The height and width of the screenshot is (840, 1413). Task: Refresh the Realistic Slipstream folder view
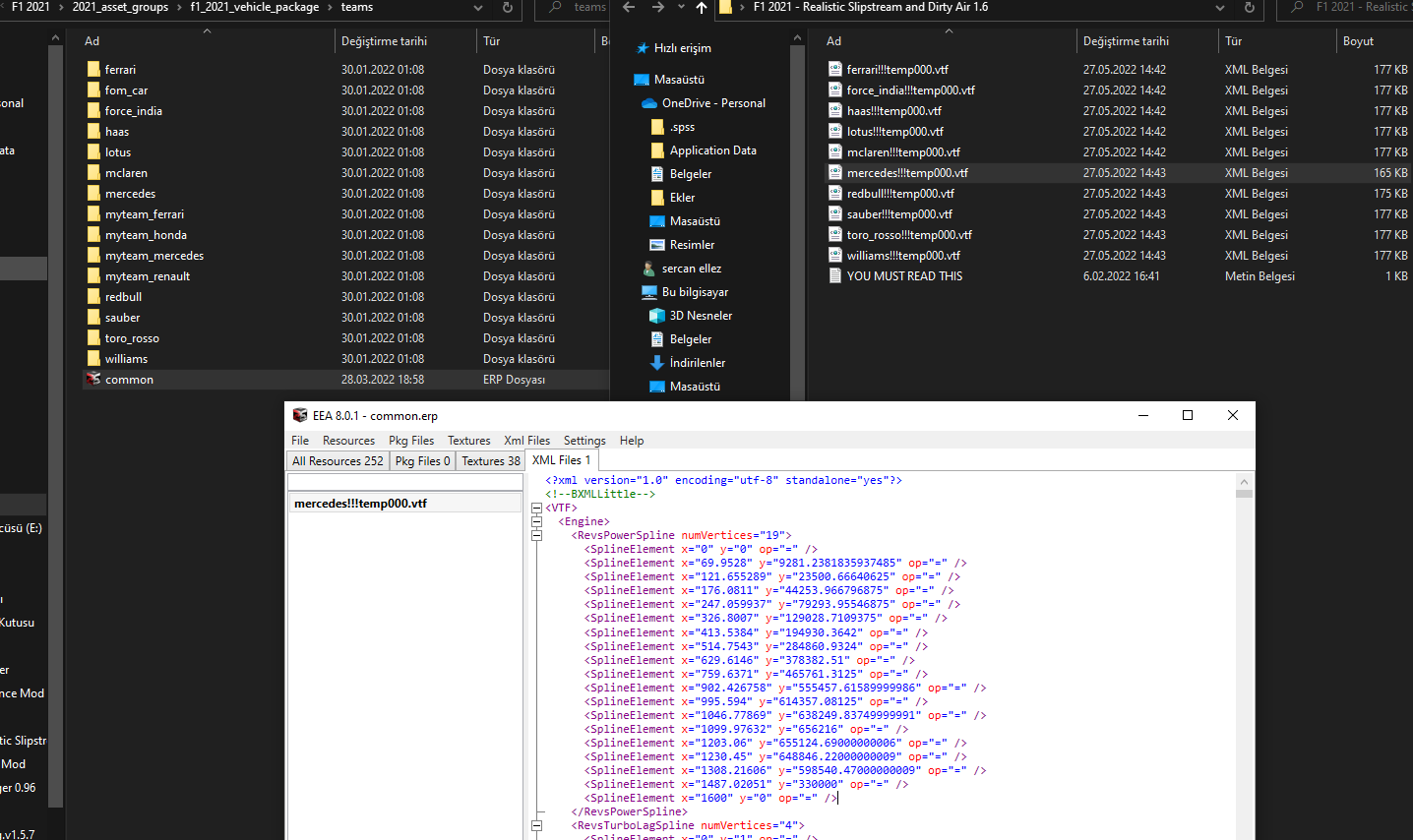[1250, 8]
